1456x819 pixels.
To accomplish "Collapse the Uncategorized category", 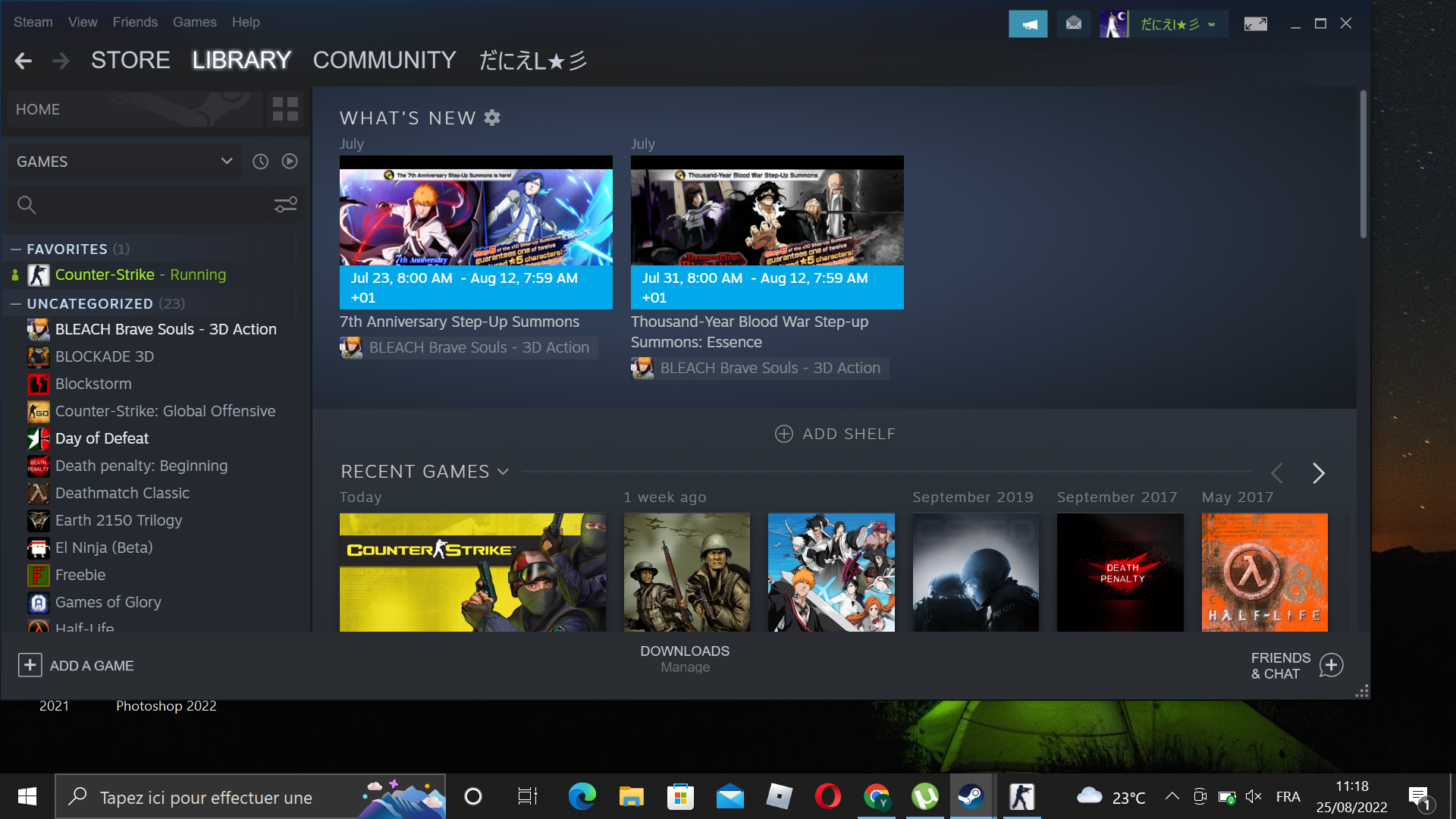I will (16, 303).
